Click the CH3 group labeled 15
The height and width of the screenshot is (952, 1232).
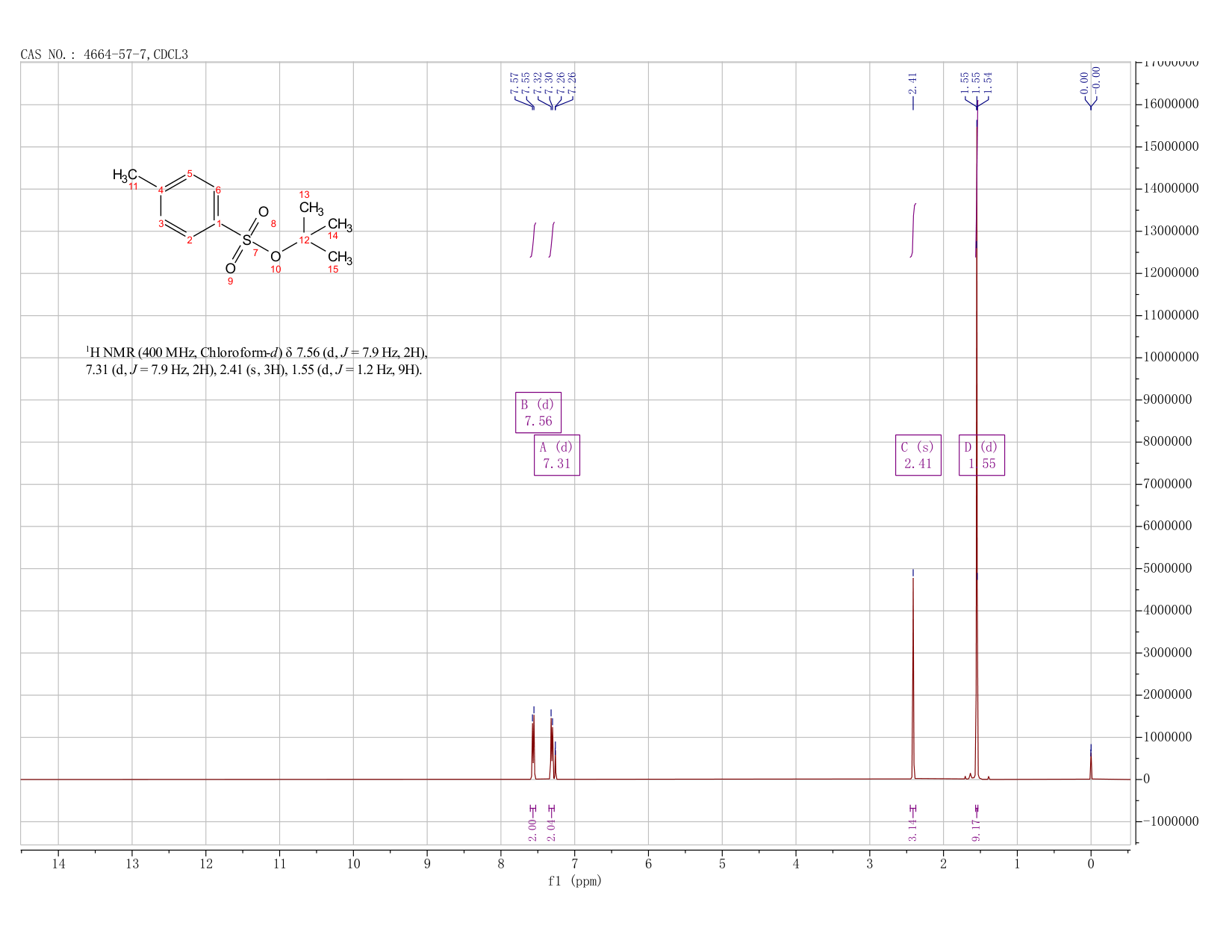[340, 258]
